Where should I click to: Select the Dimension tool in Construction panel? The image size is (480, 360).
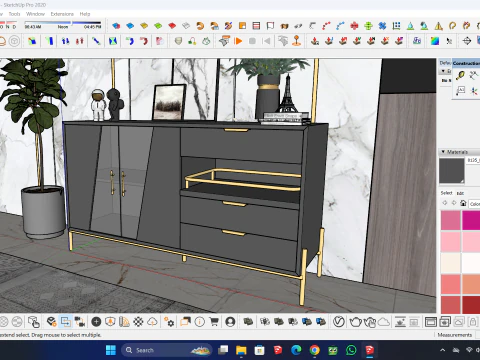point(474,76)
